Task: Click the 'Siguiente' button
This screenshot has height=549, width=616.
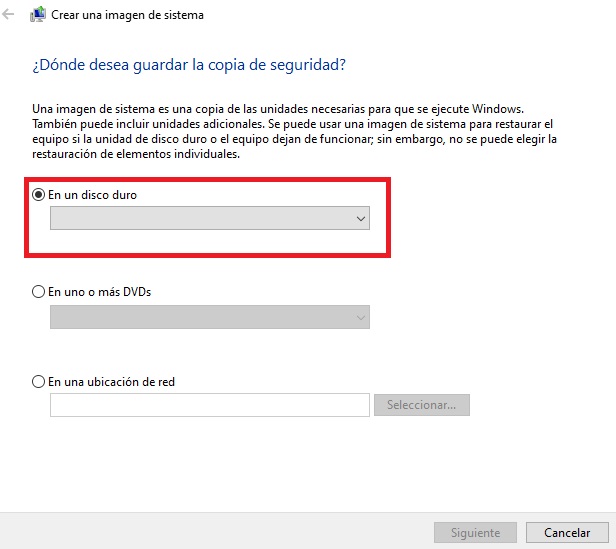Action: 475,532
